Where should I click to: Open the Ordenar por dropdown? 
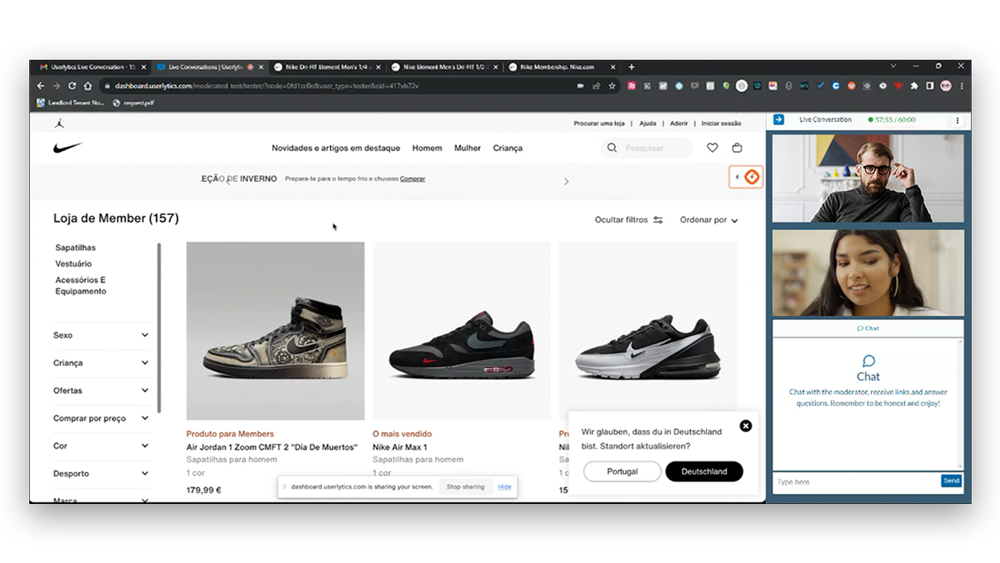(709, 220)
